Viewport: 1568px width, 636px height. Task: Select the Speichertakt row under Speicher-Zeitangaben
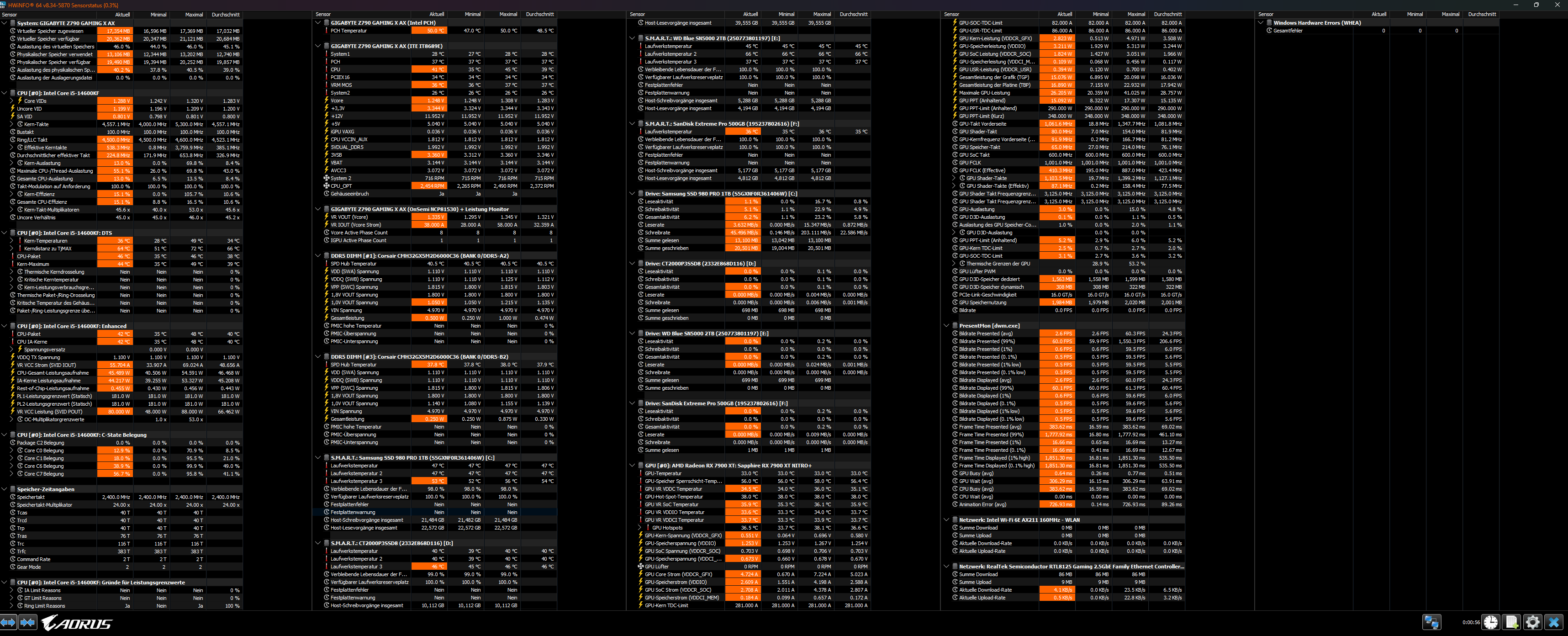click(x=31, y=497)
